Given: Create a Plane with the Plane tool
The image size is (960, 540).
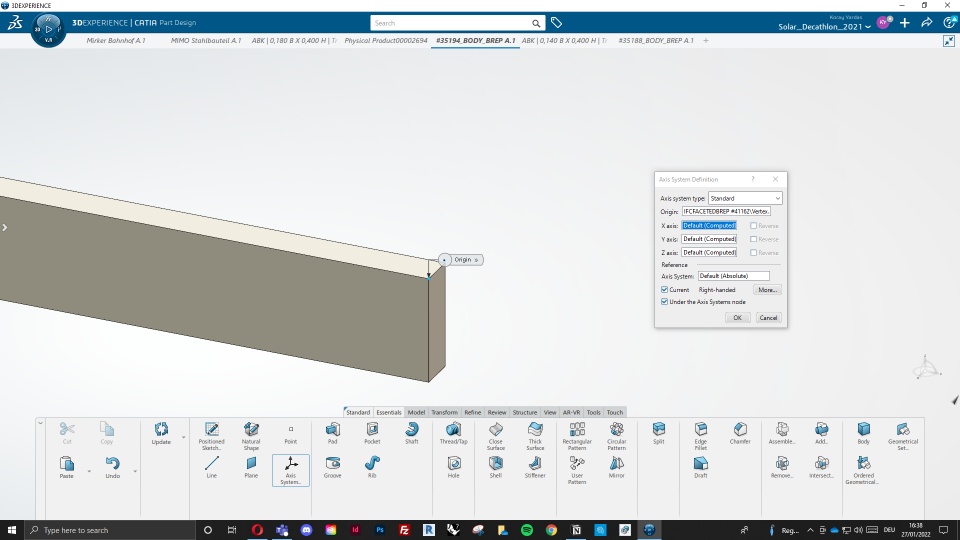Looking at the screenshot, I should pos(251,465).
